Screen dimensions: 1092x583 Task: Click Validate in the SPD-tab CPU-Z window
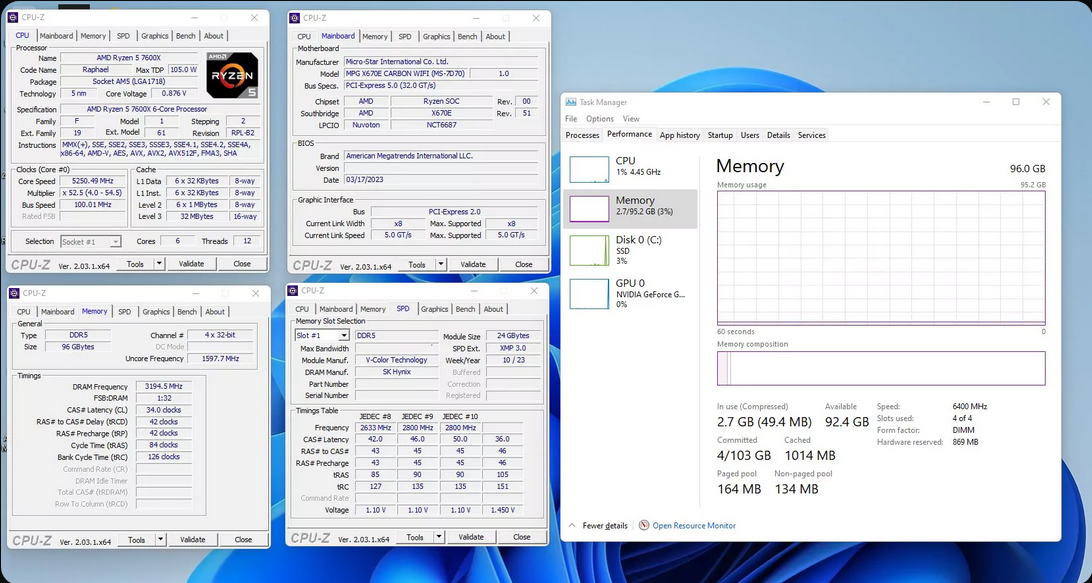471,537
